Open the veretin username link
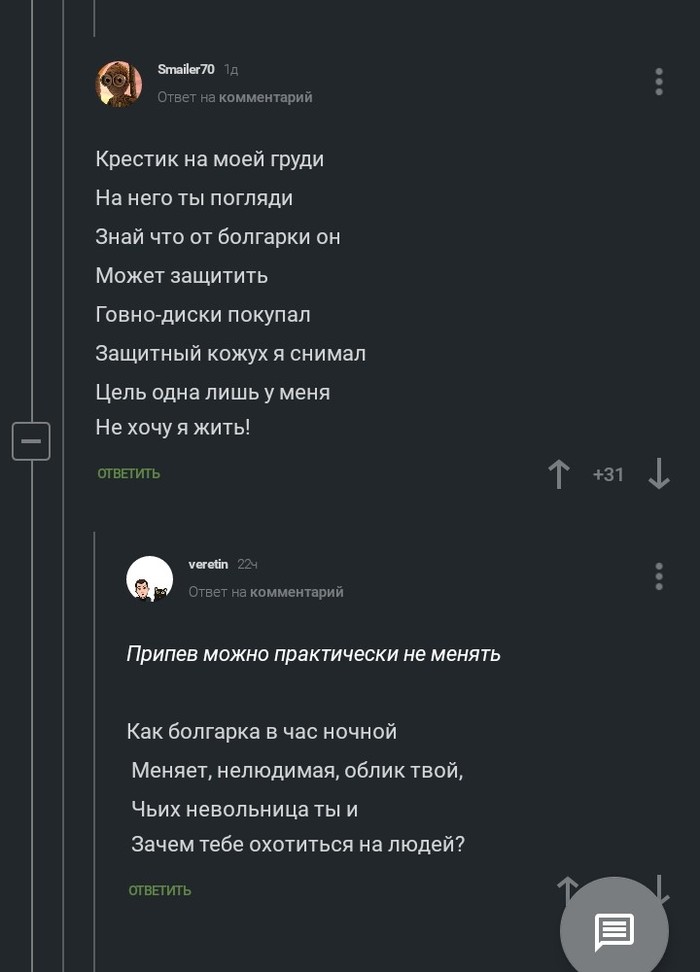700x972 pixels. click(x=208, y=564)
